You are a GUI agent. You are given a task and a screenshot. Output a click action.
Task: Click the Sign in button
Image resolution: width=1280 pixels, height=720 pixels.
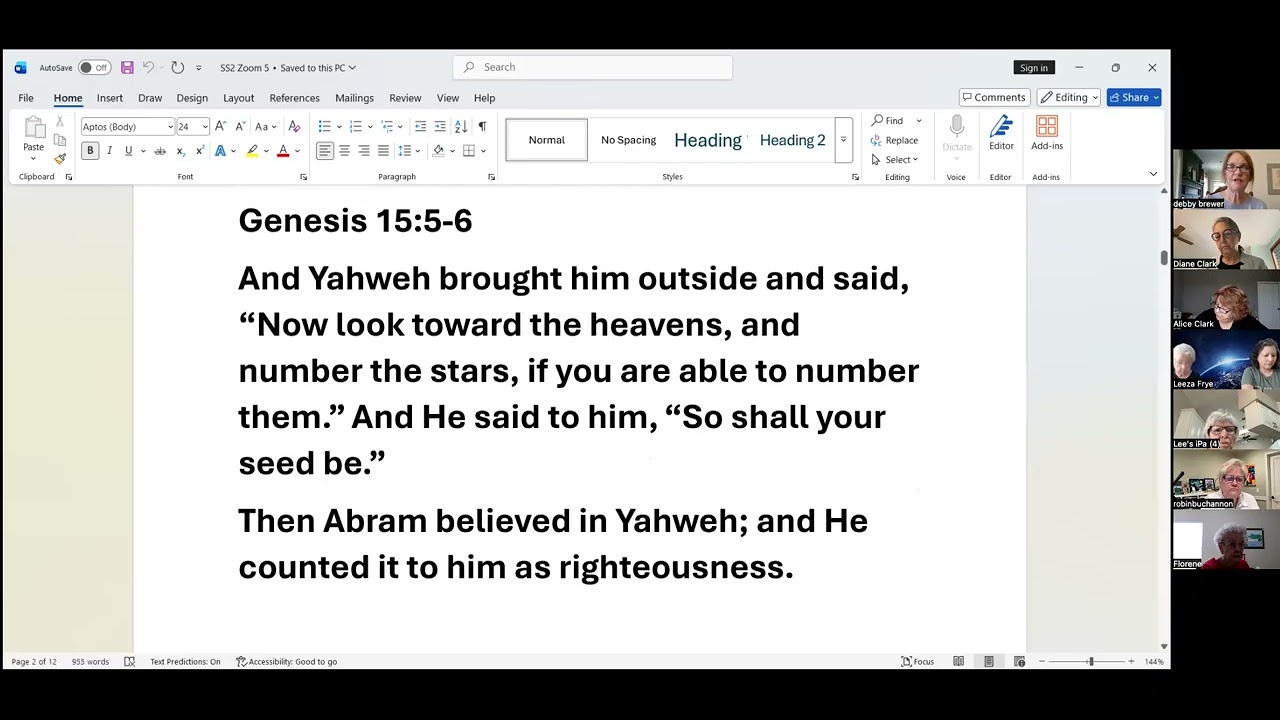1034,68
